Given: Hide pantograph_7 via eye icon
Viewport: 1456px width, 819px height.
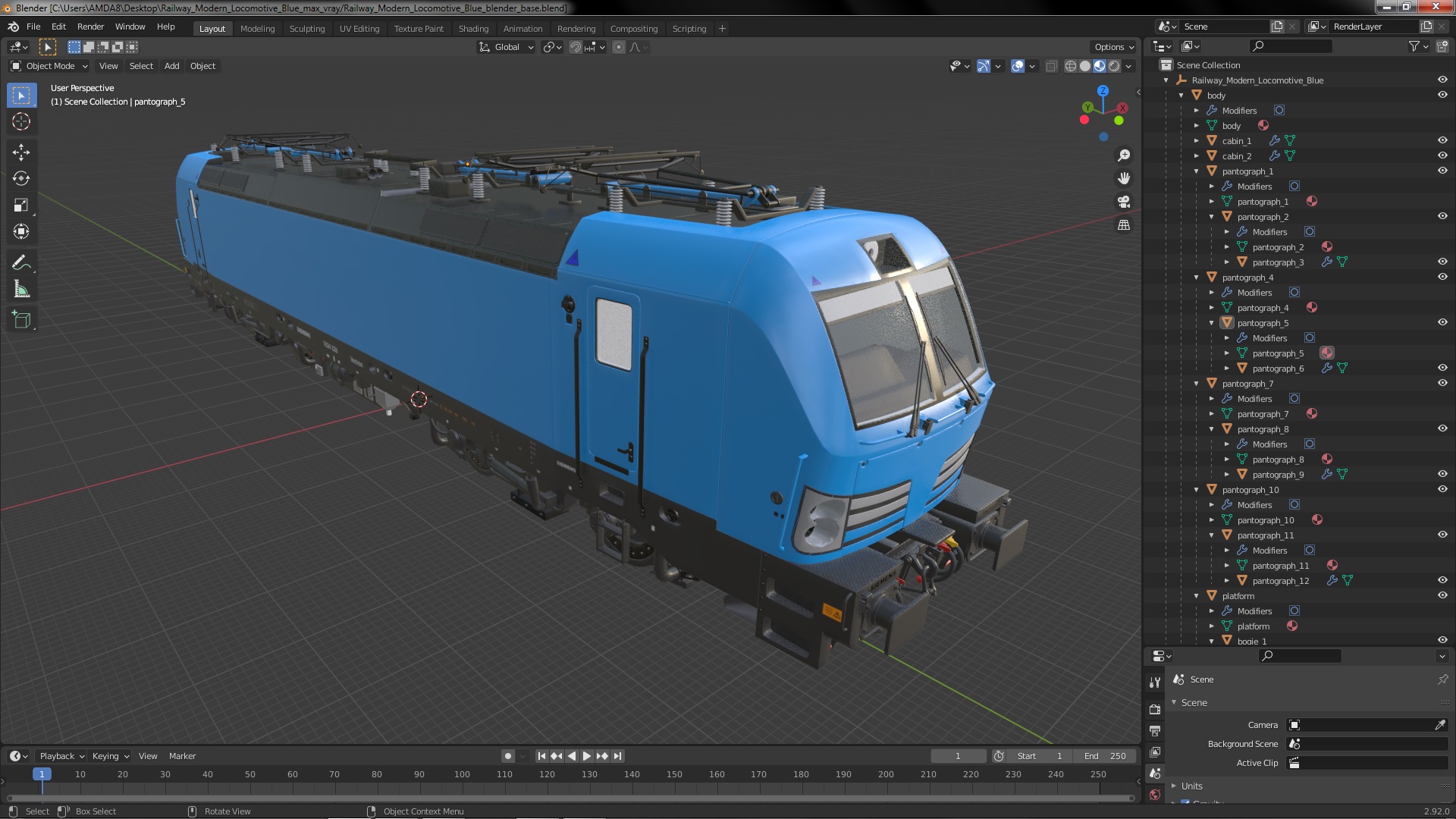Looking at the screenshot, I should pos(1442,383).
